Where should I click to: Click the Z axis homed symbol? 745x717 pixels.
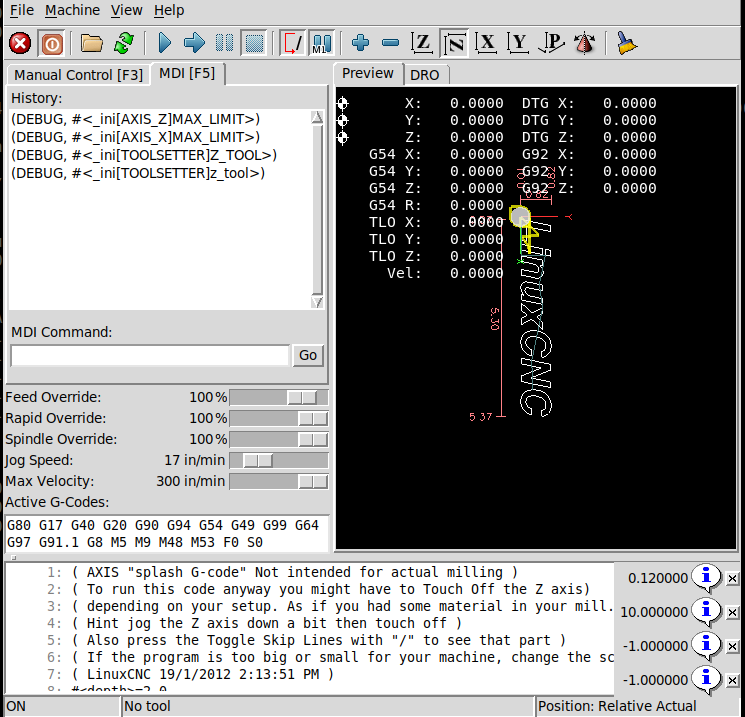click(x=343, y=137)
